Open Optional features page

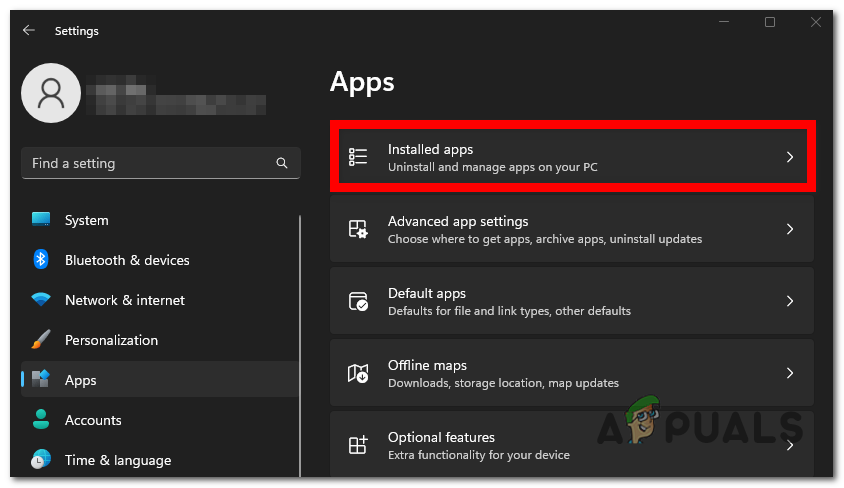click(x=572, y=444)
